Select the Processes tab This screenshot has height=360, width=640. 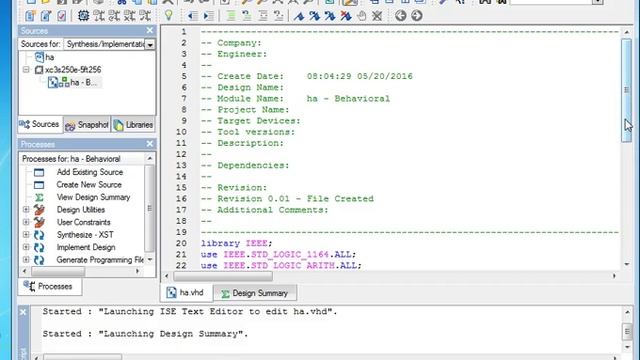point(49,287)
